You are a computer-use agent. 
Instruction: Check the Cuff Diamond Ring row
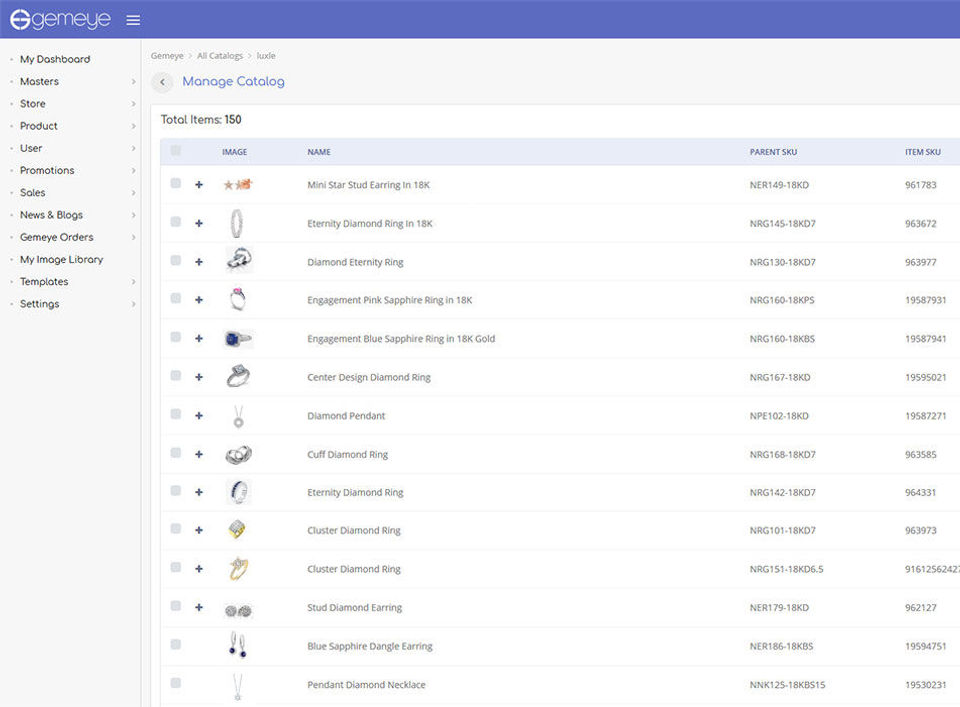[176, 452]
